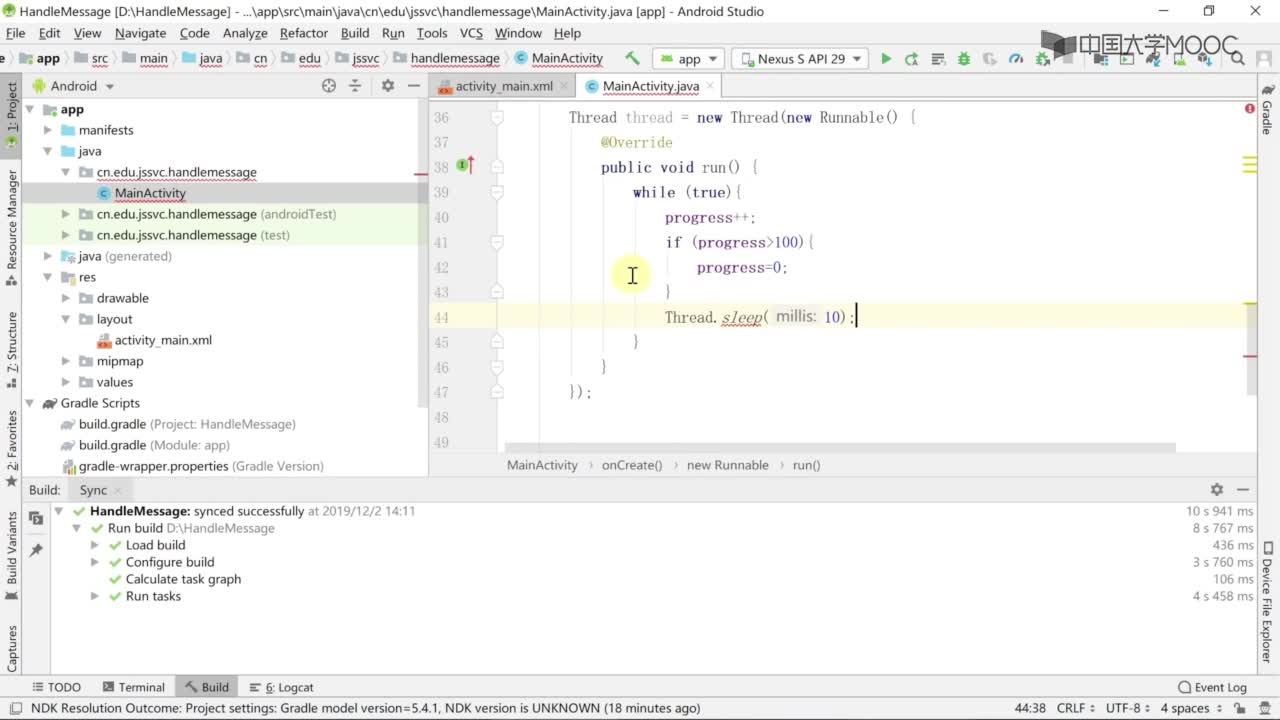The width and height of the screenshot is (1280, 720).
Task: Start debugging with the green bug icon
Action: (x=964, y=59)
